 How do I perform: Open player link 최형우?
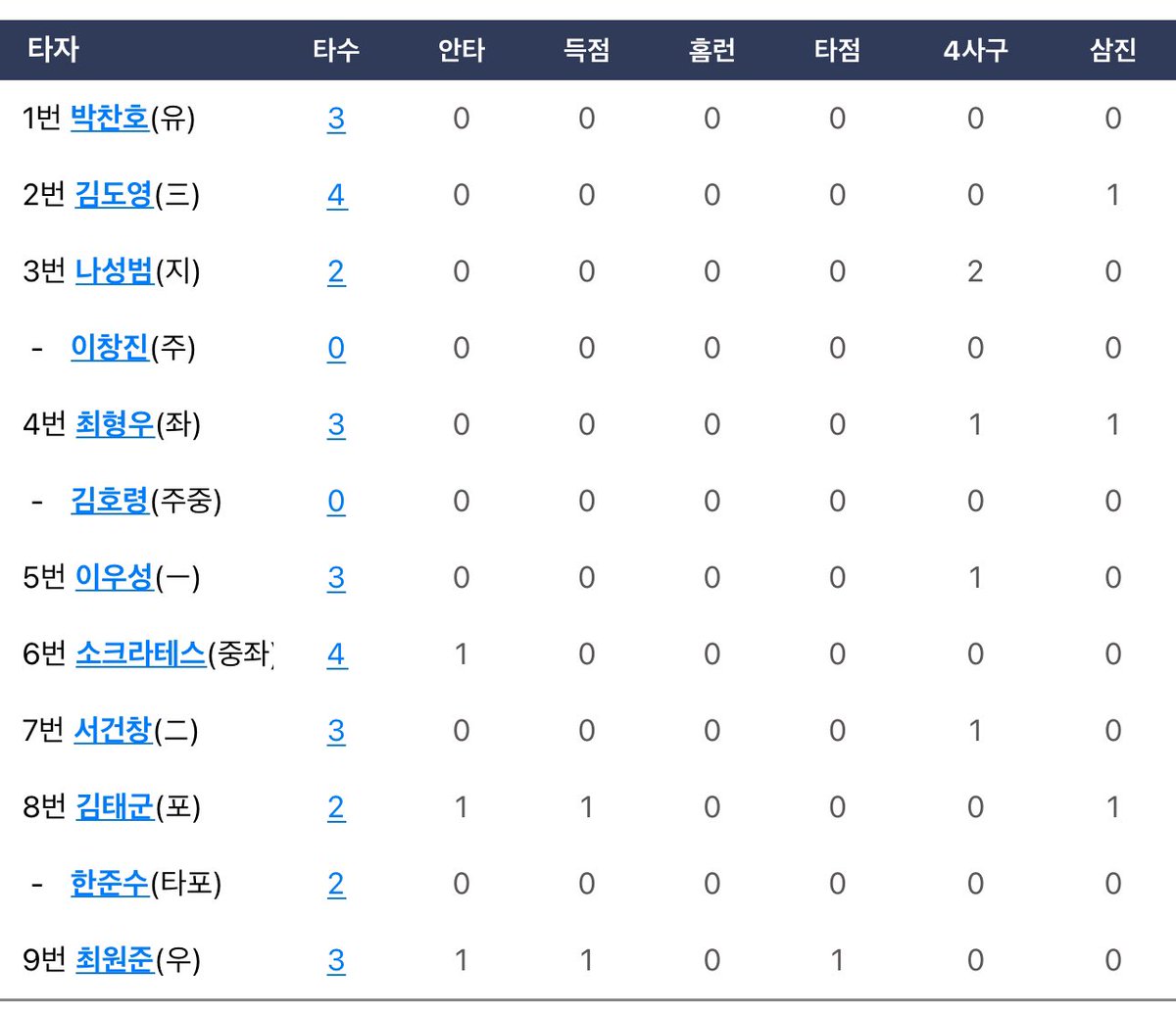(115, 424)
